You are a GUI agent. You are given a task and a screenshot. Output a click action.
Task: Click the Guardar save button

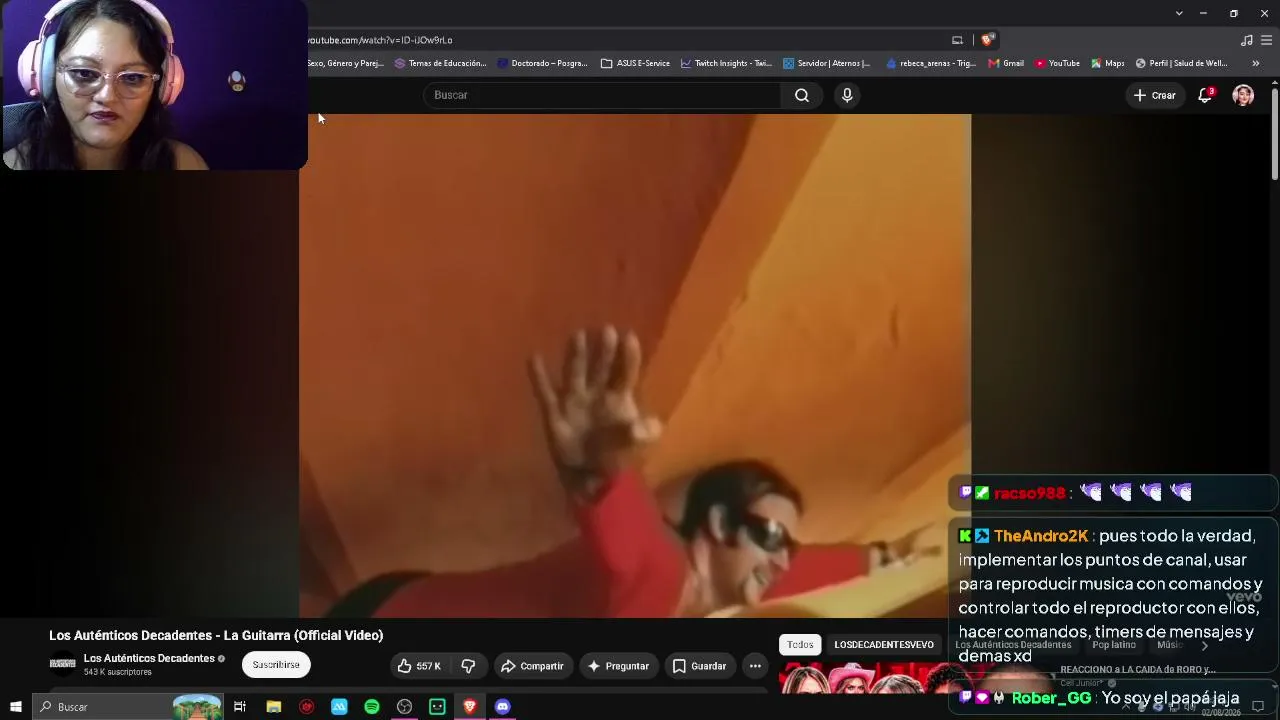[x=699, y=666]
